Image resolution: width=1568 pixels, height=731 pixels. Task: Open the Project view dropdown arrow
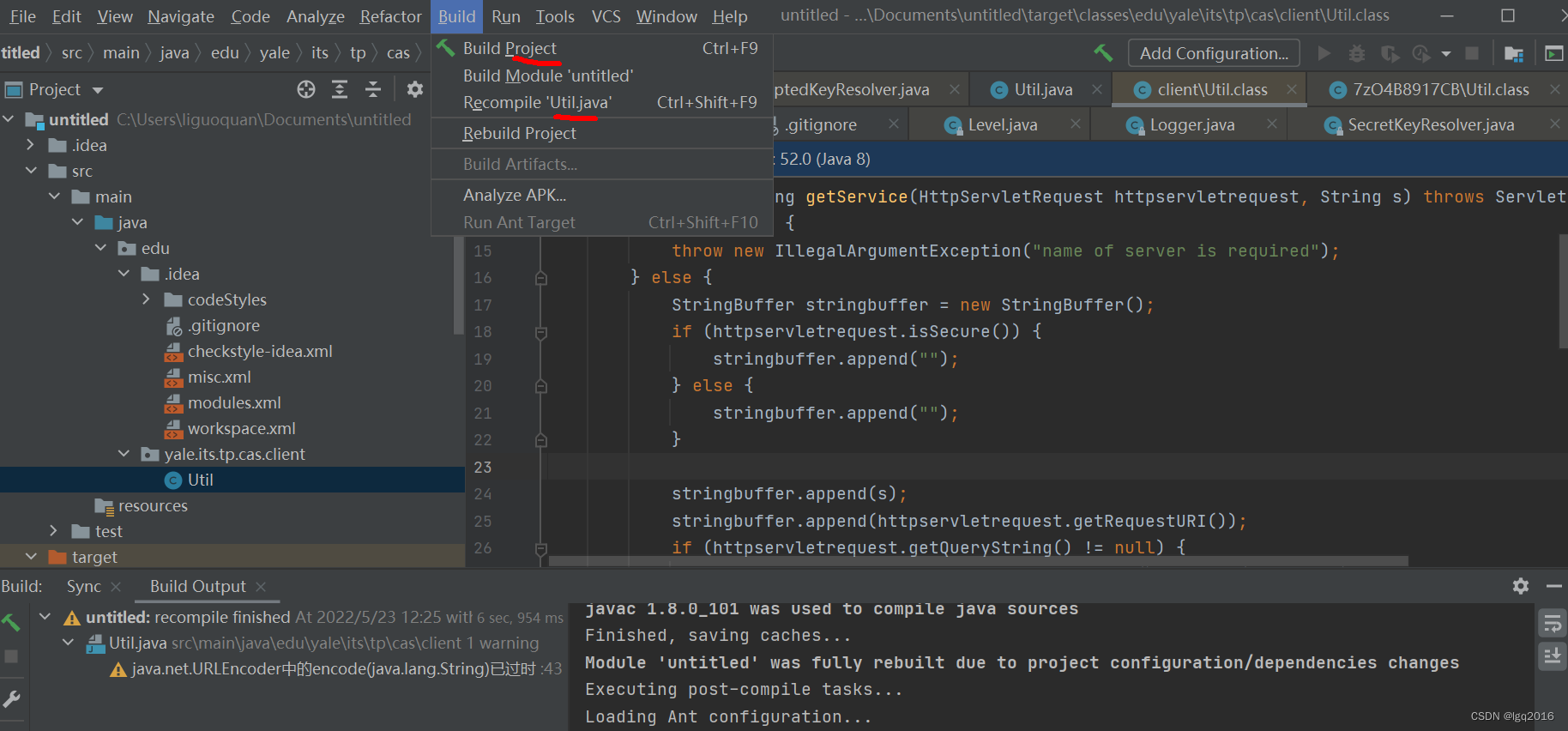(x=98, y=90)
